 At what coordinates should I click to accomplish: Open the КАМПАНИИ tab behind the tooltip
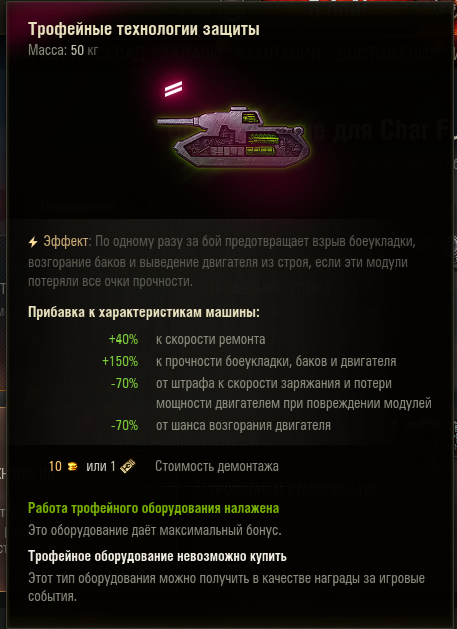pos(278,53)
